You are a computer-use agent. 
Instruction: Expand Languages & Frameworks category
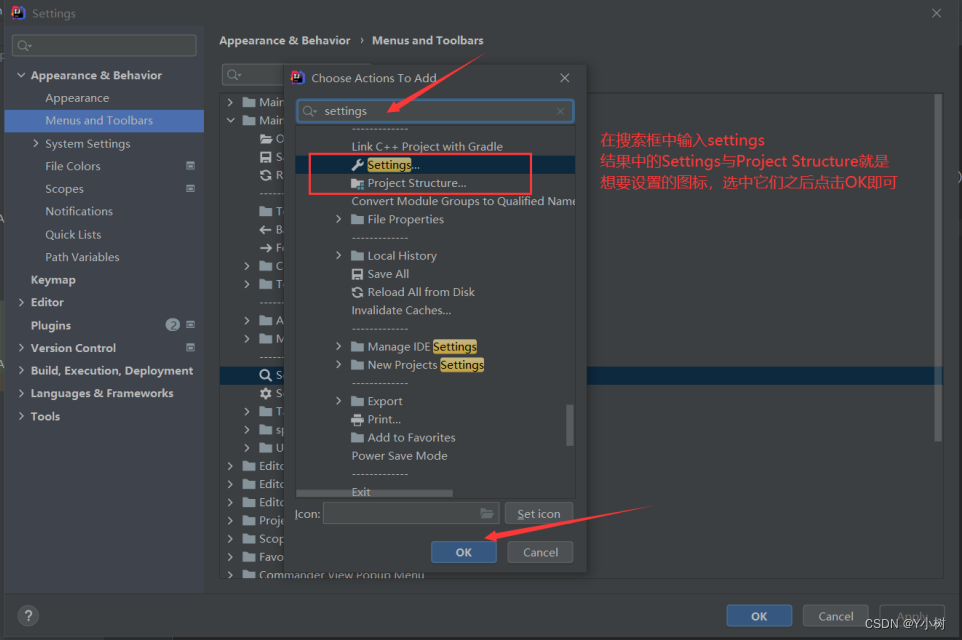21,393
